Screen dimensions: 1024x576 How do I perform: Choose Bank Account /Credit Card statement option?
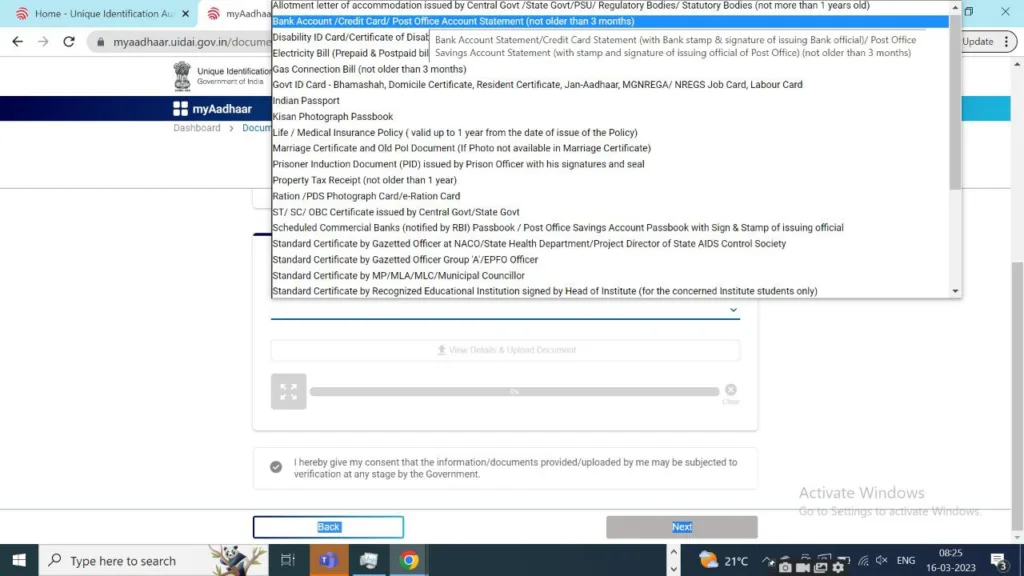pos(453,21)
